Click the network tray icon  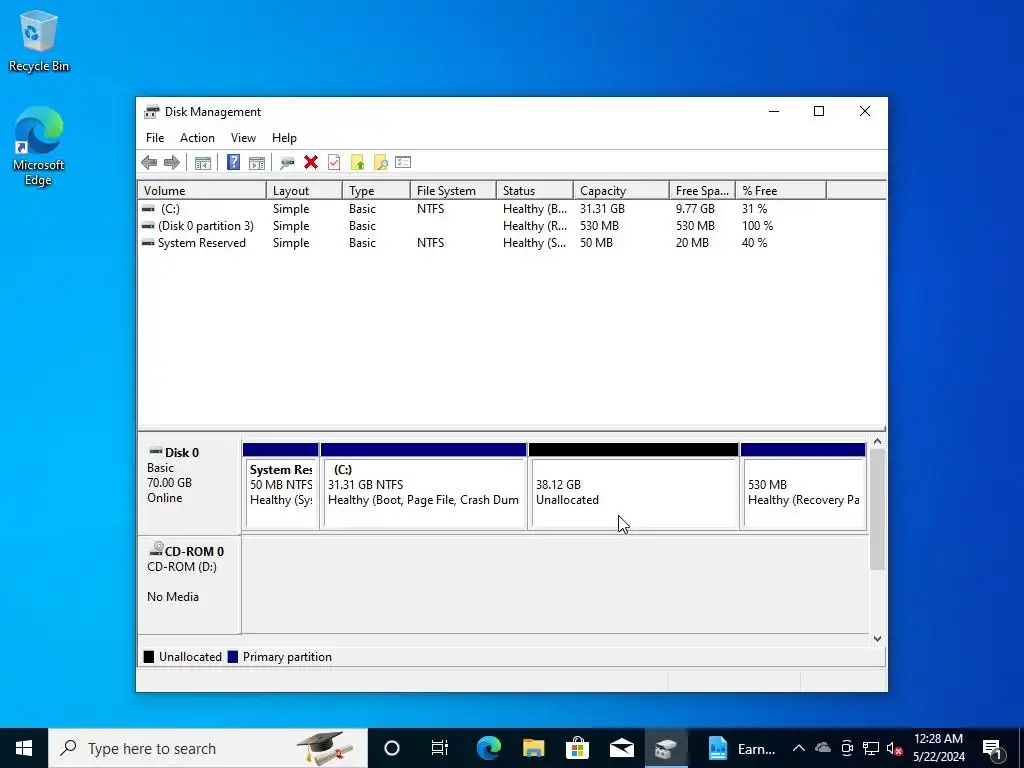click(871, 748)
